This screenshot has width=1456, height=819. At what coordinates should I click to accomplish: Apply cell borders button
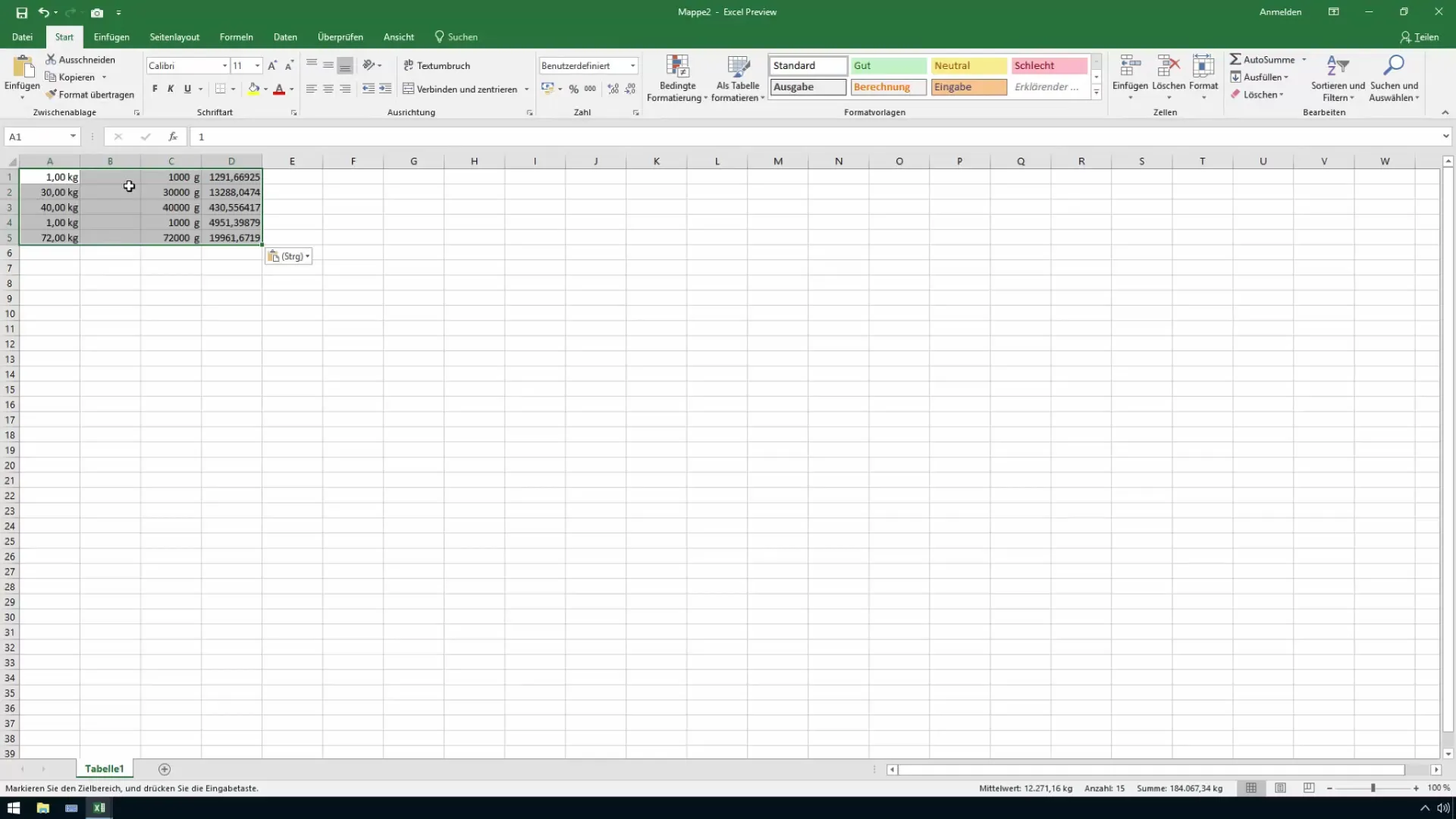tap(220, 89)
